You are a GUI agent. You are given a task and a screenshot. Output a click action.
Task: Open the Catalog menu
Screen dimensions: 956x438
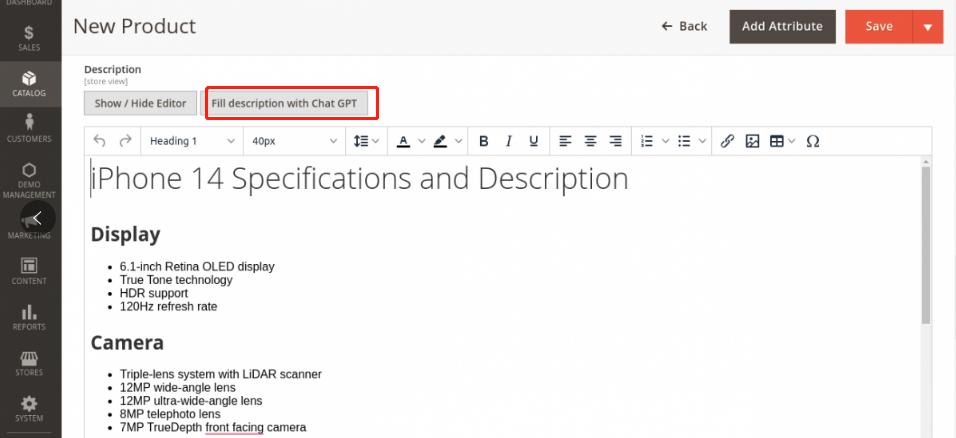tap(29, 84)
